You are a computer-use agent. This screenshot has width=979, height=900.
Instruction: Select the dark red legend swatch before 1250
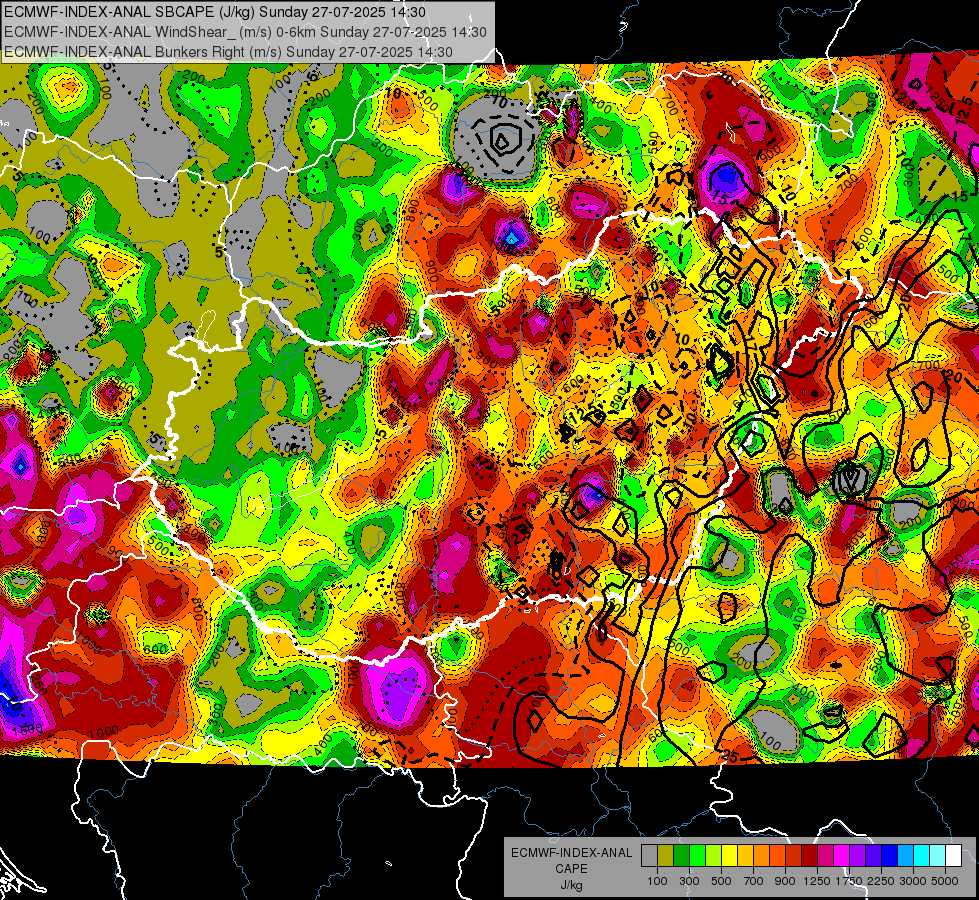point(809,856)
